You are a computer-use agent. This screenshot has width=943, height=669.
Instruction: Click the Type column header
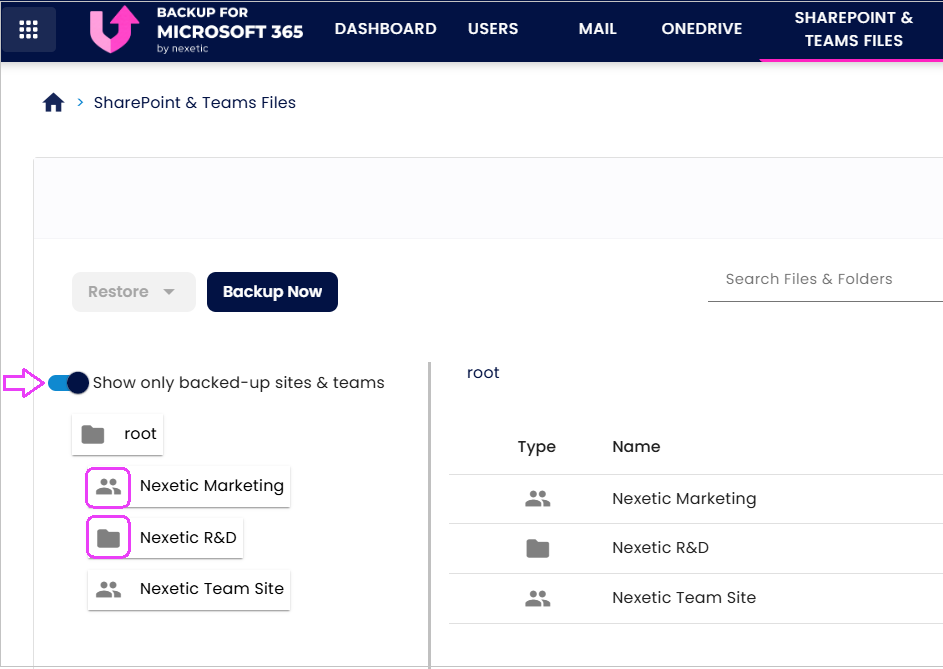click(x=536, y=447)
